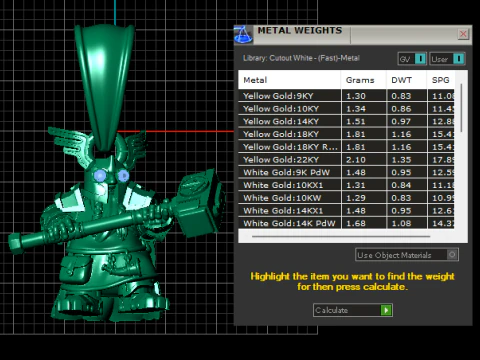
Task: Click the horizontal scrollbar under the table
Action: click(341, 236)
